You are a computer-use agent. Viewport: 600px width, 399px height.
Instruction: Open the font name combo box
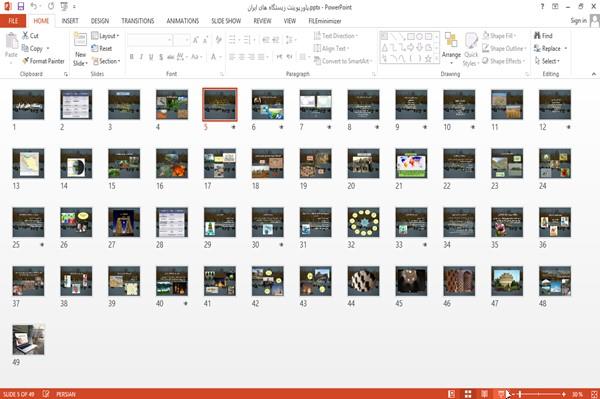(149, 40)
